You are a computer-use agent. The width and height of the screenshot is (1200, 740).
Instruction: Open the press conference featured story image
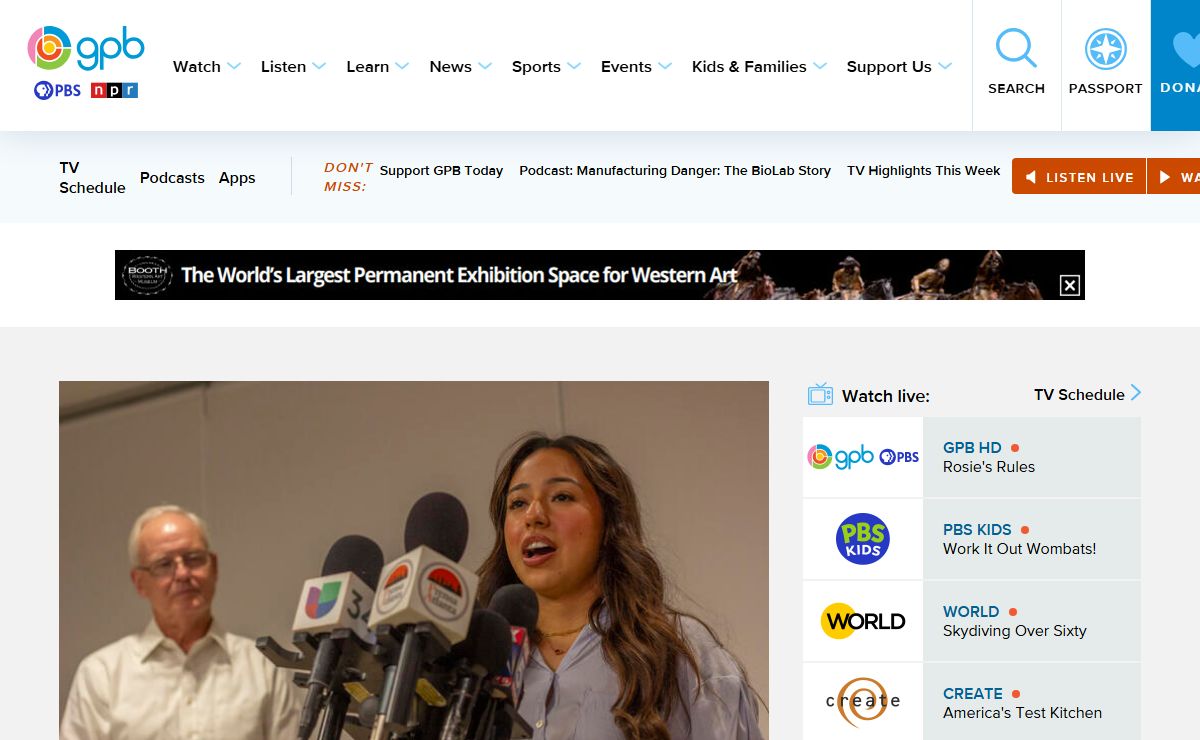[x=414, y=560]
